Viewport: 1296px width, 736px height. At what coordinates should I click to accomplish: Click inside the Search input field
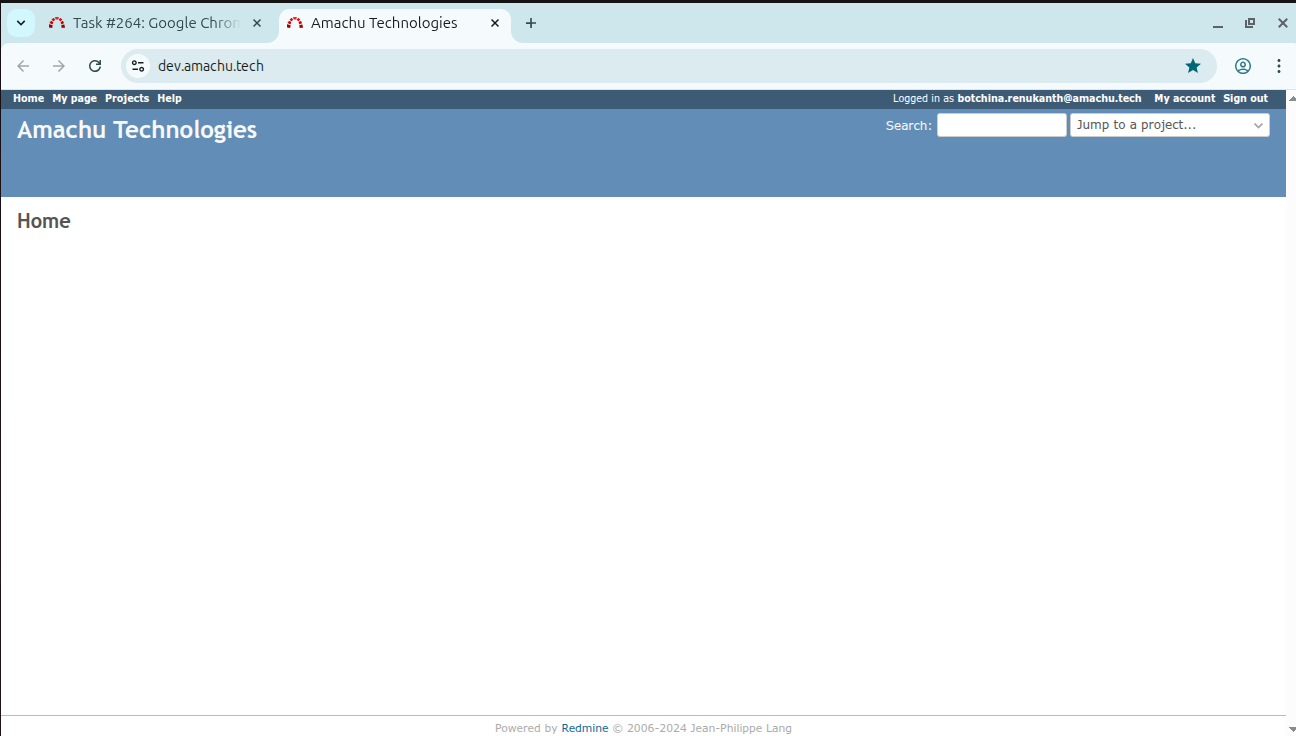(x=1001, y=125)
